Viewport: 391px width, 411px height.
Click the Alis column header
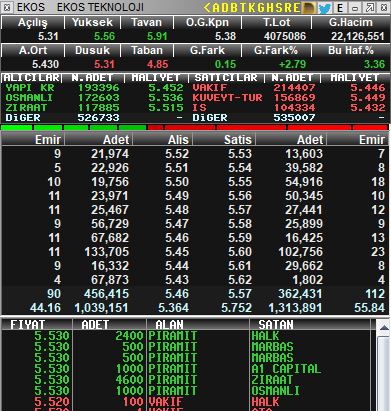click(162, 139)
